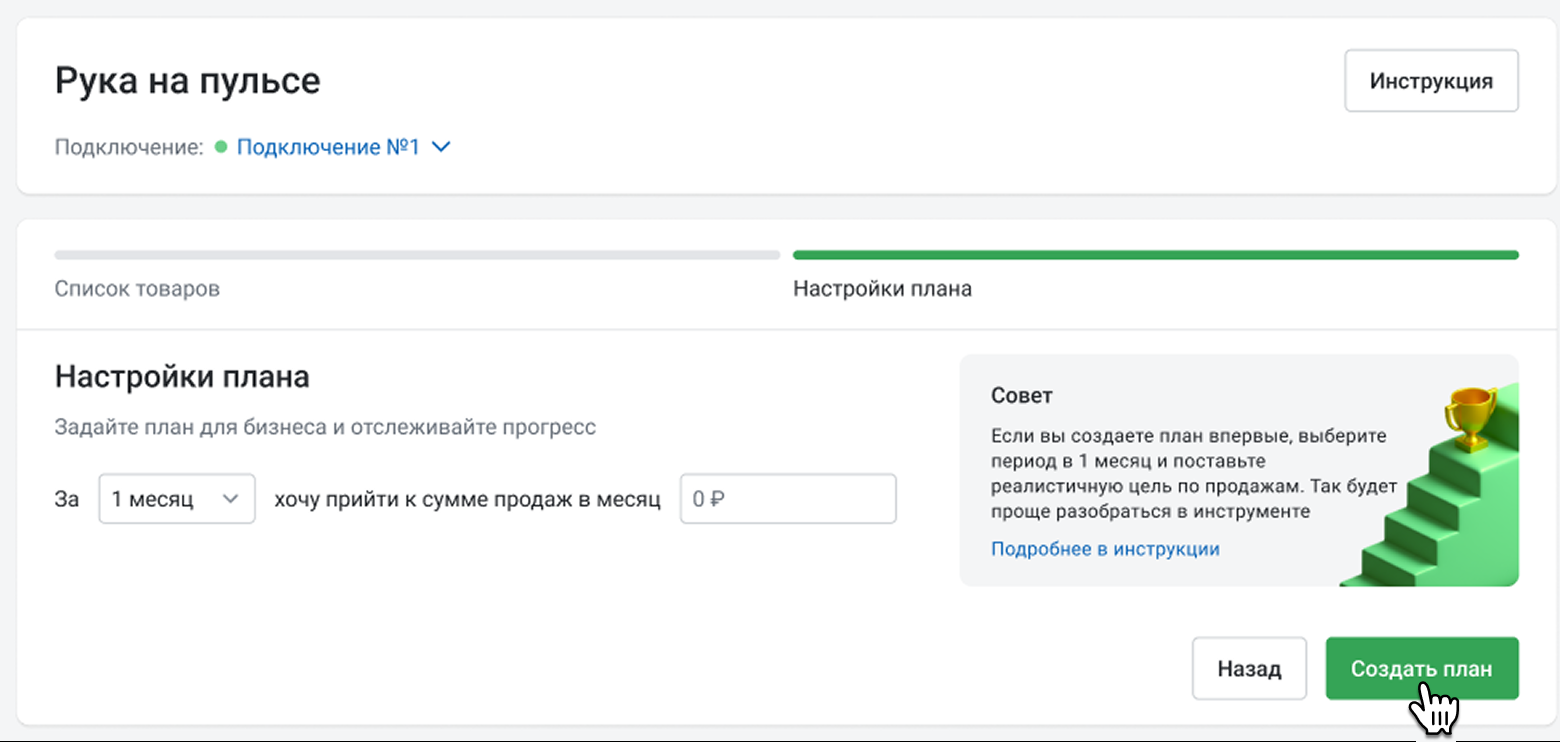The width and height of the screenshot is (1560, 742).
Task: Click the grey progress bar segment
Action: pyautogui.click(x=417, y=255)
